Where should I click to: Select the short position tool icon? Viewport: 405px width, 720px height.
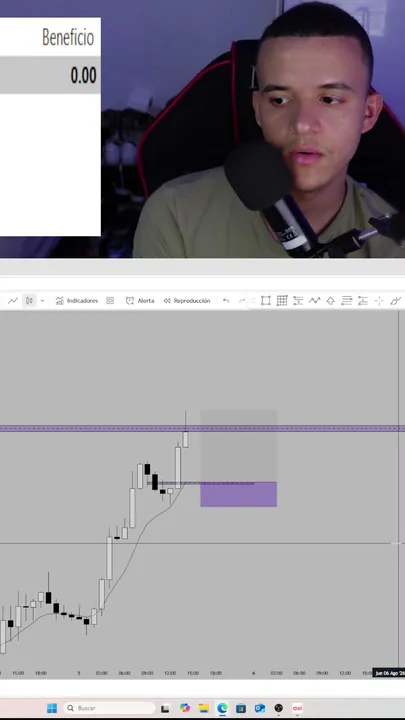click(x=363, y=301)
